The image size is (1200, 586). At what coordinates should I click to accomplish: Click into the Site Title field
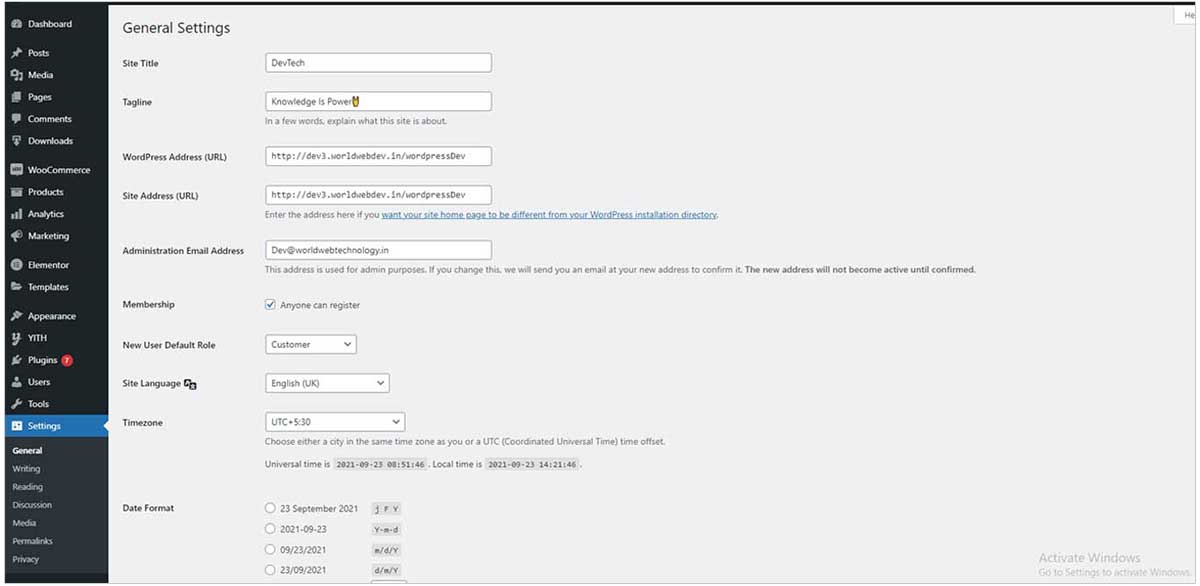378,62
